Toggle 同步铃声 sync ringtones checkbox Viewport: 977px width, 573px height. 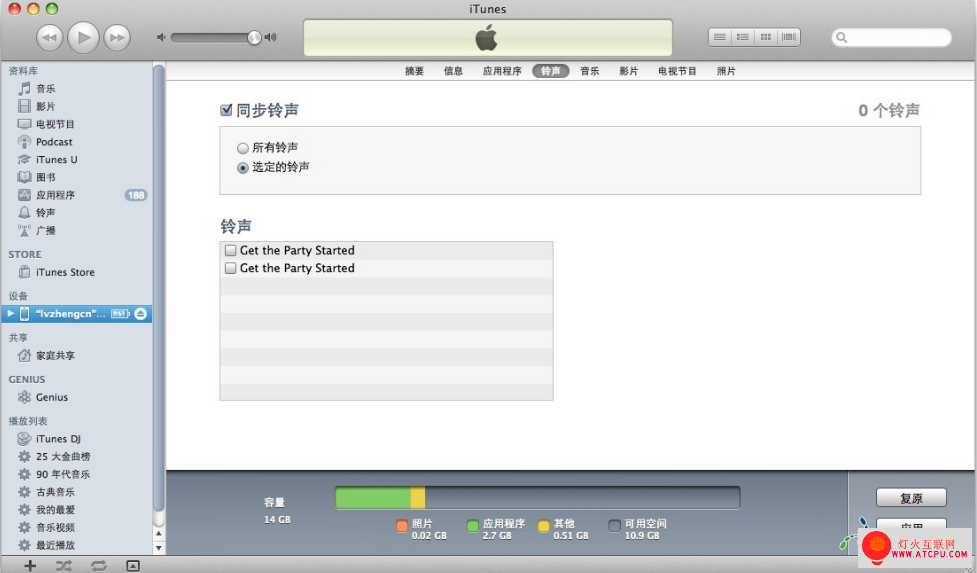point(226,110)
